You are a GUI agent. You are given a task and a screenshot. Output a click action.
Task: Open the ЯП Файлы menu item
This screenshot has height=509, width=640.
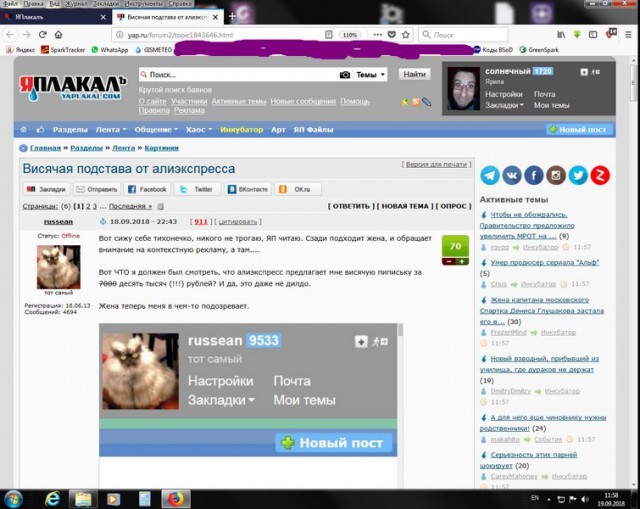(x=313, y=129)
